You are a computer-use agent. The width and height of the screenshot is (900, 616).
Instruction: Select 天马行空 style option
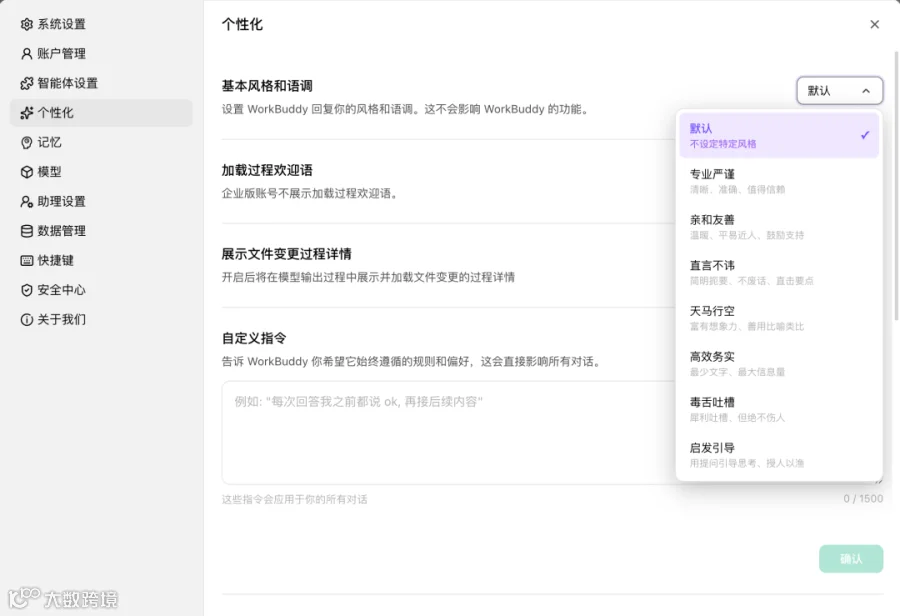click(779, 318)
